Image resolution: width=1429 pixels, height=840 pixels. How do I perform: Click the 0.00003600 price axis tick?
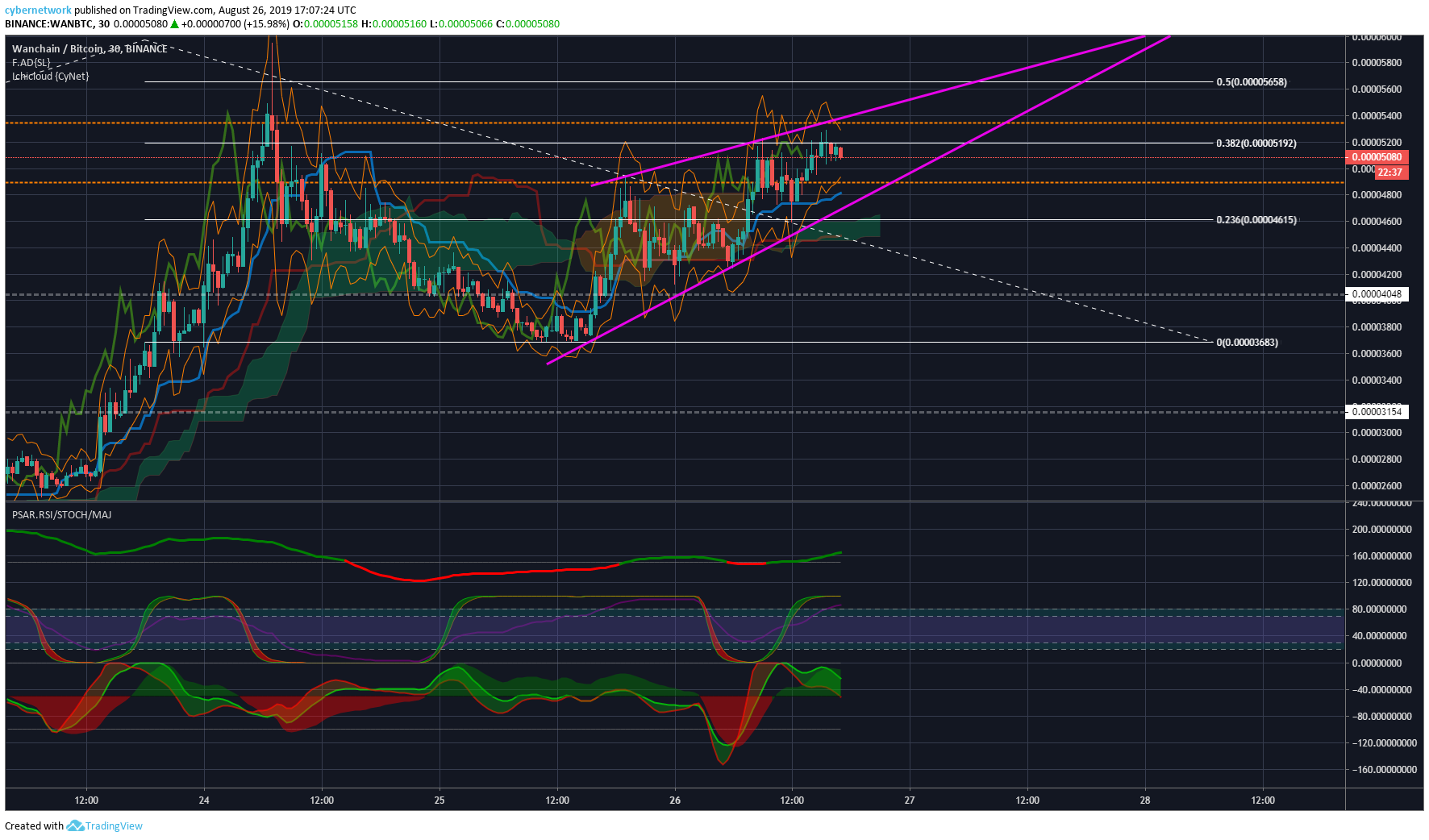[1377, 354]
